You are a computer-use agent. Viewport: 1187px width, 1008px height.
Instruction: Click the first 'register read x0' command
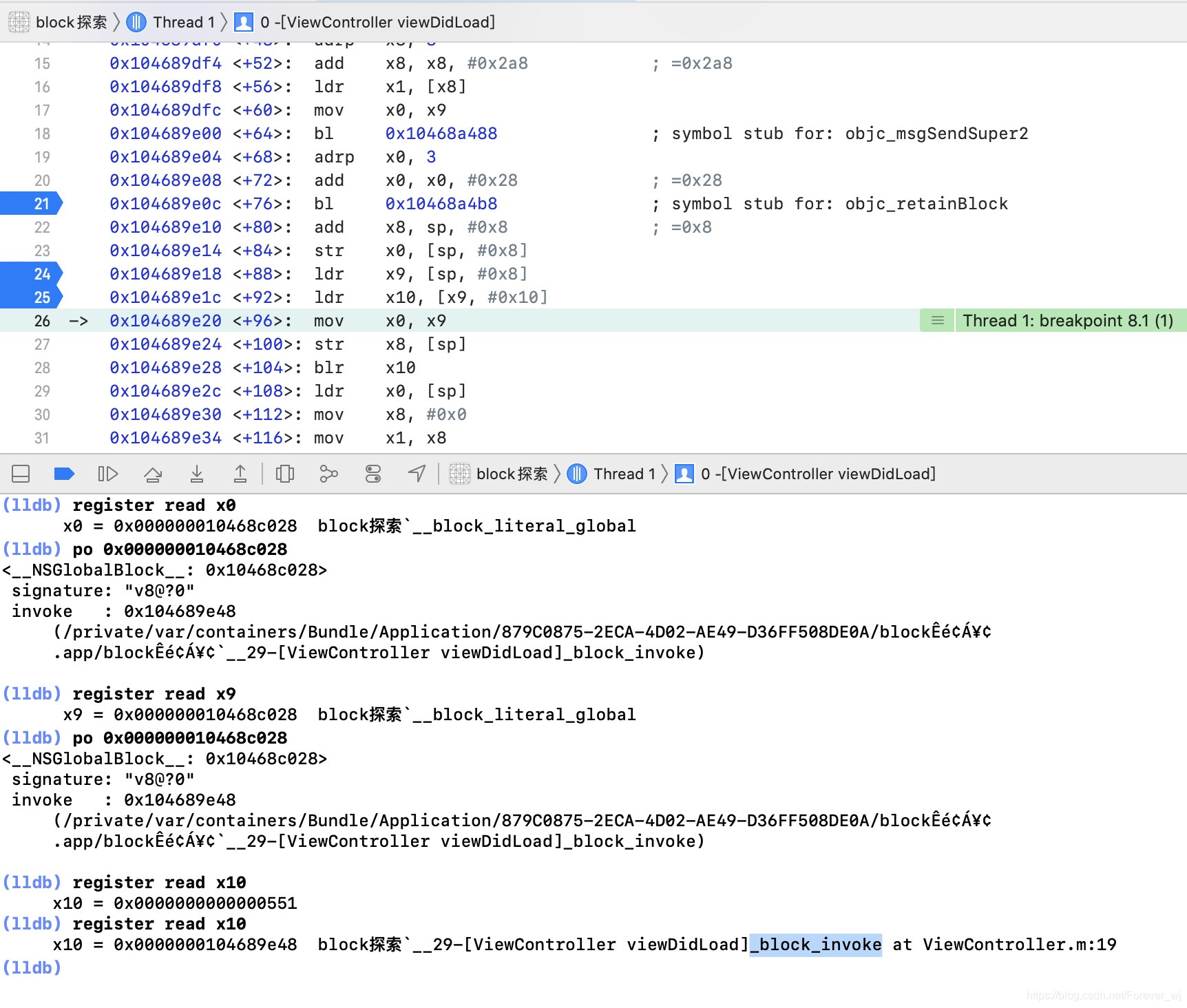(x=154, y=505)
